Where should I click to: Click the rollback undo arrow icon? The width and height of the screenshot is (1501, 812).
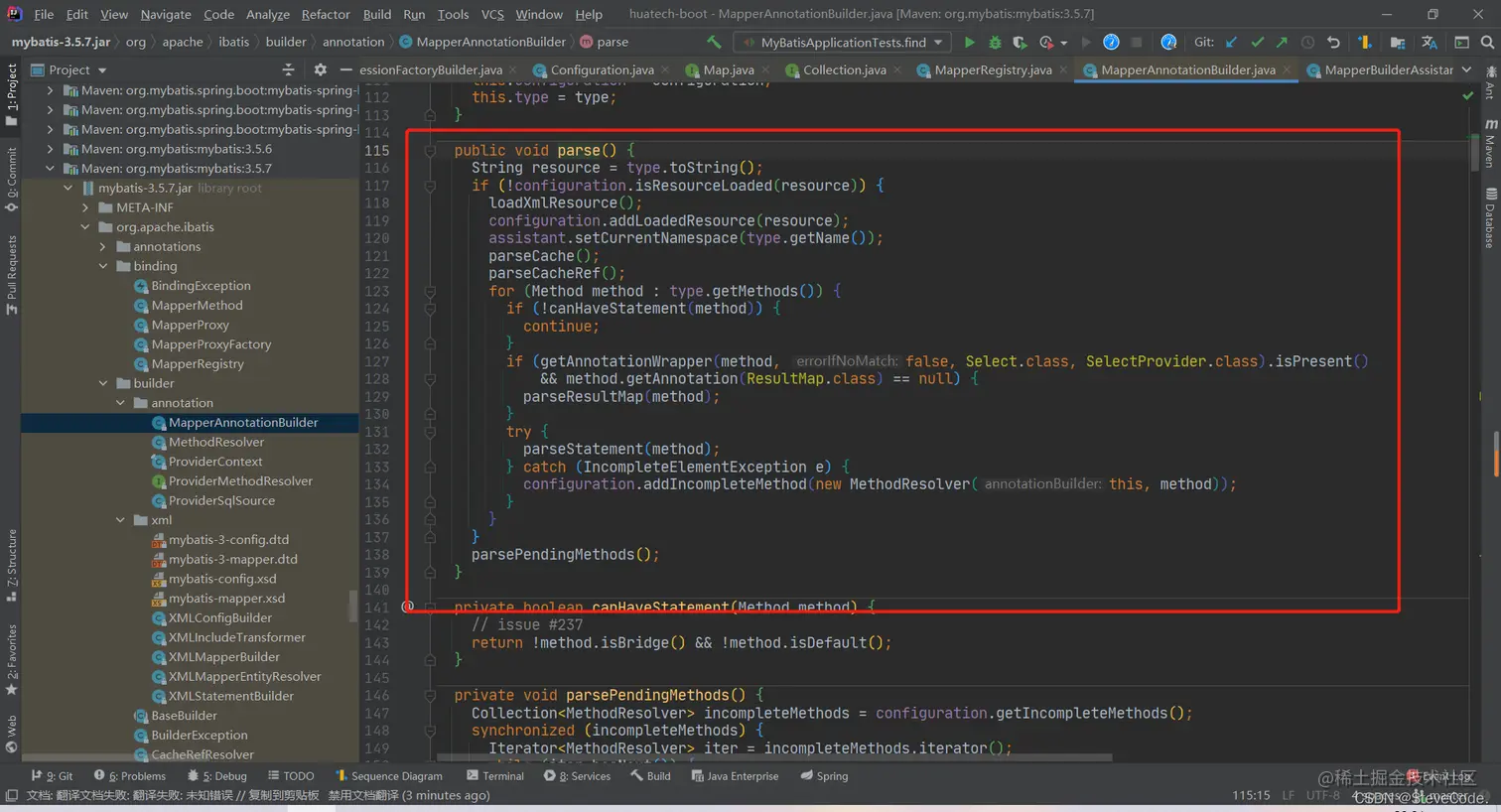[x=1333, y=42]
